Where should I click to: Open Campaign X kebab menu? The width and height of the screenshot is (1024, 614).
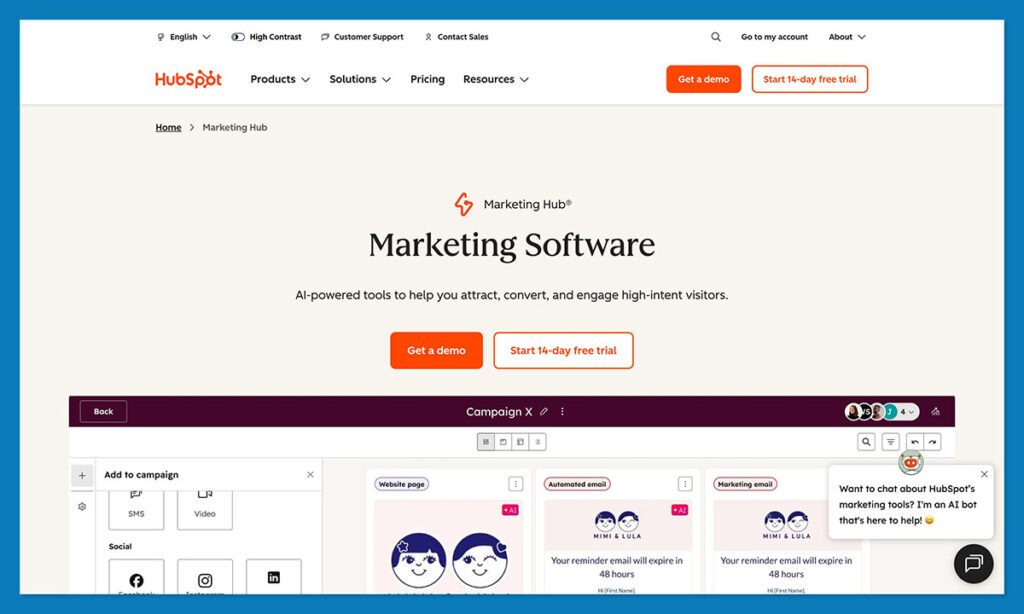tap(562, 411)
